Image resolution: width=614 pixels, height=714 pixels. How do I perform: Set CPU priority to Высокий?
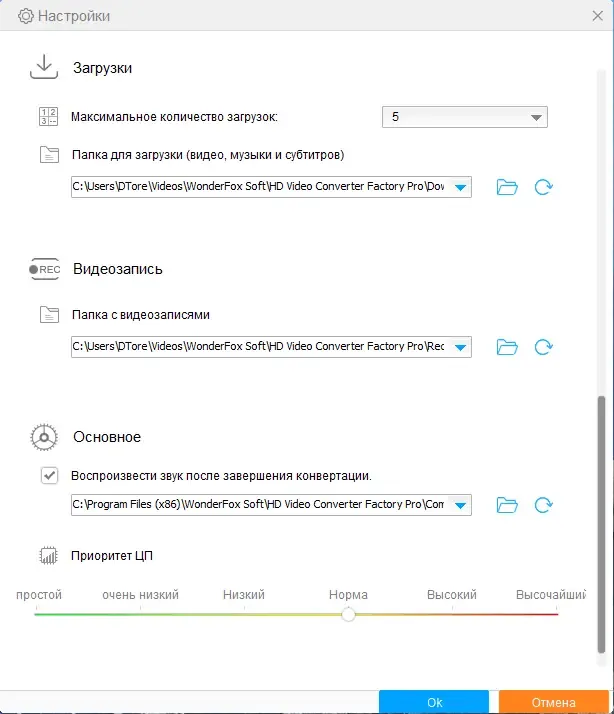click(452, 614)
